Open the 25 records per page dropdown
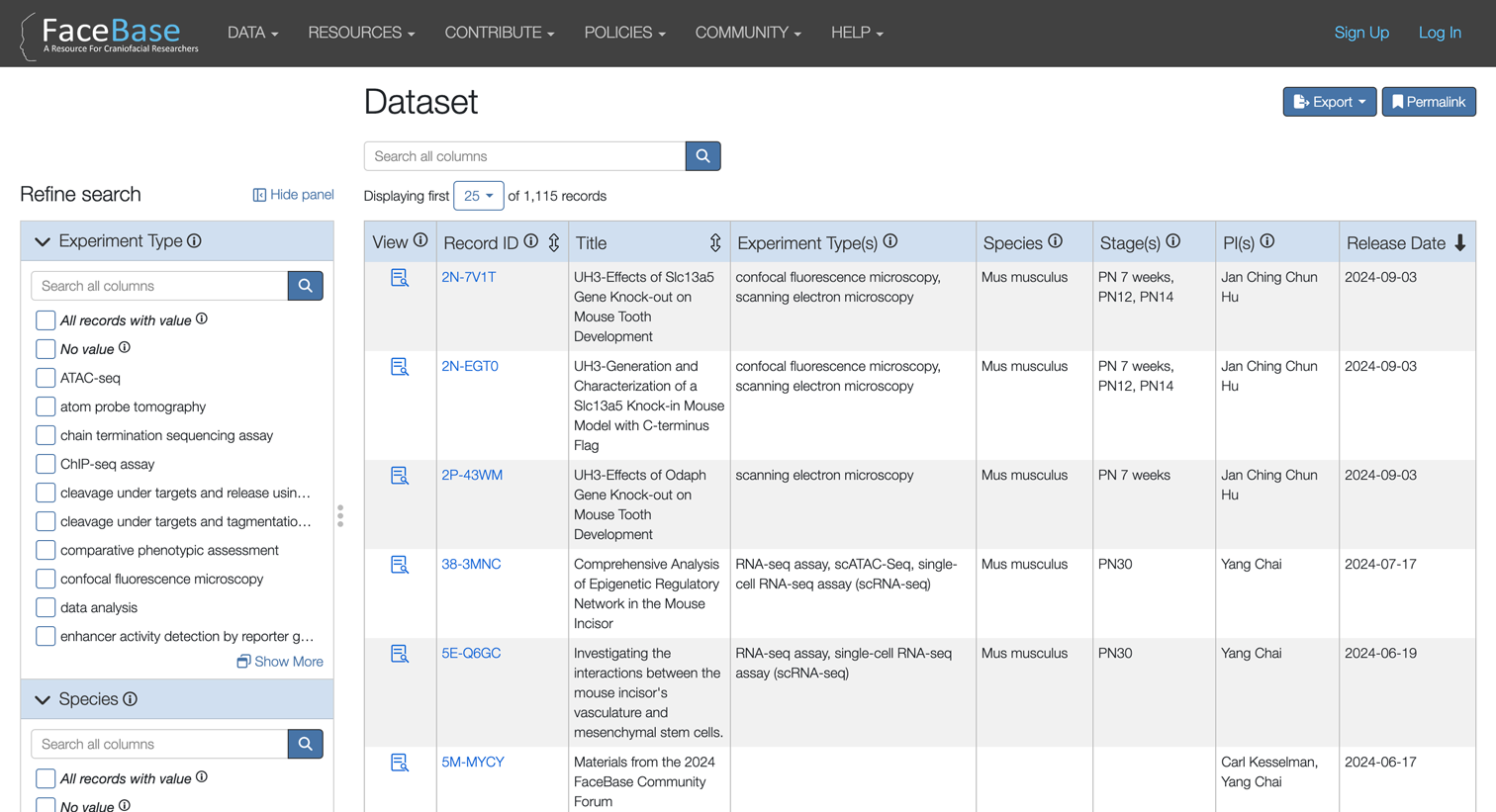This screenshot has height=812, width=1496. (478, 195)
